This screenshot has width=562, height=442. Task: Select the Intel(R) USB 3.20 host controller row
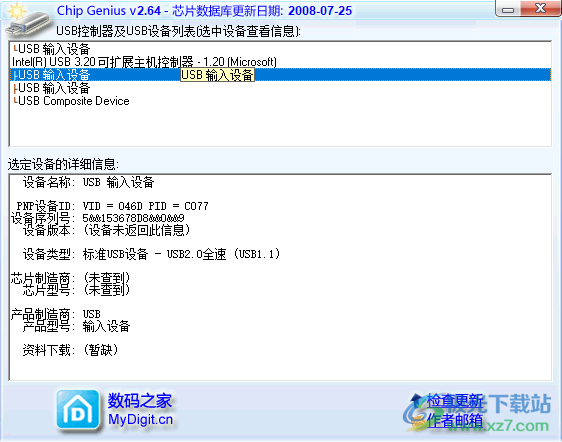coord(280,62)
